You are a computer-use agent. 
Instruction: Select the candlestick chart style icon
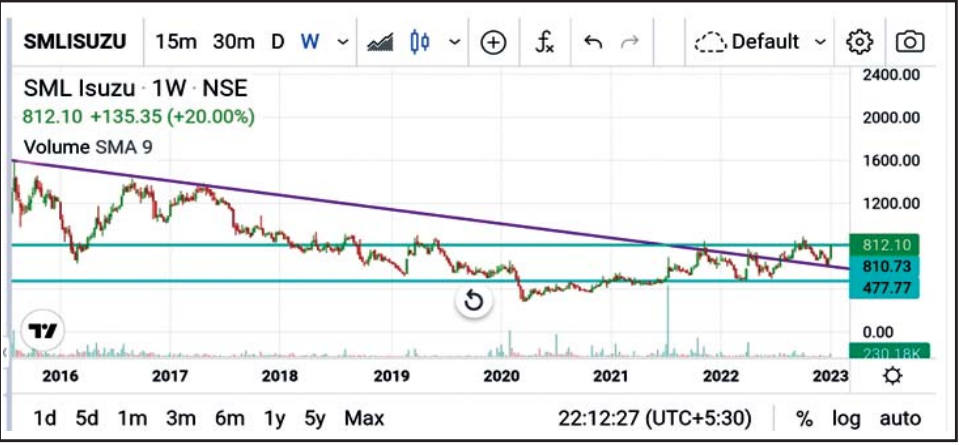click(420, 42)
